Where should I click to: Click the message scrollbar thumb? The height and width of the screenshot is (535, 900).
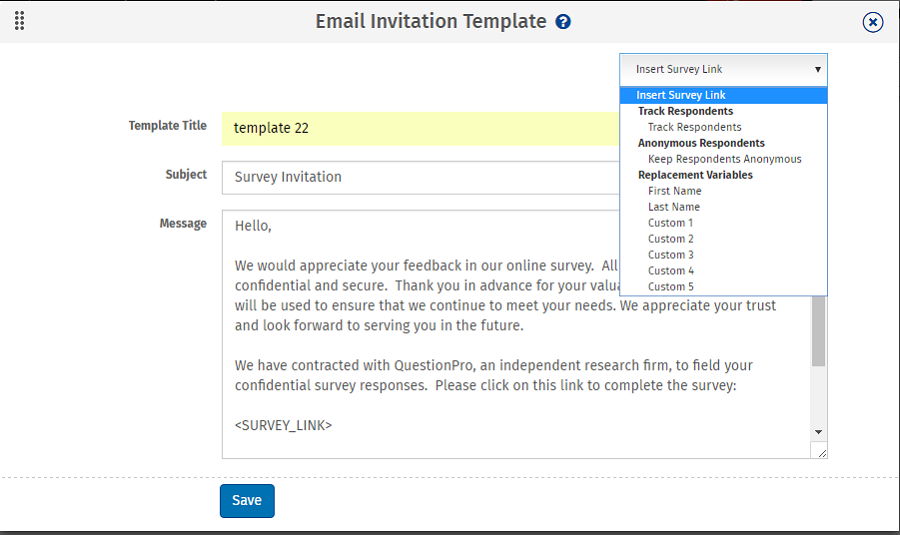(x=818, y=331)
